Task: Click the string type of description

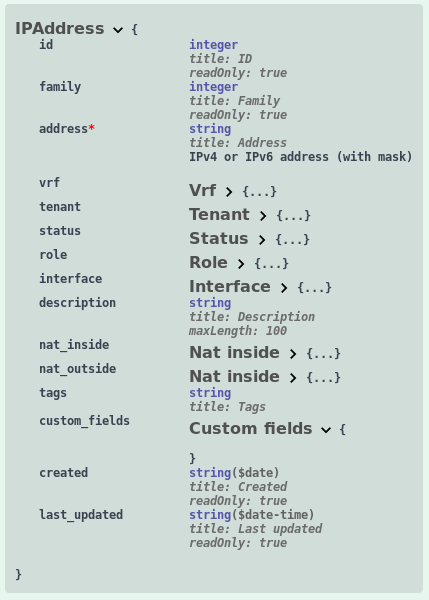Action: 210,303
